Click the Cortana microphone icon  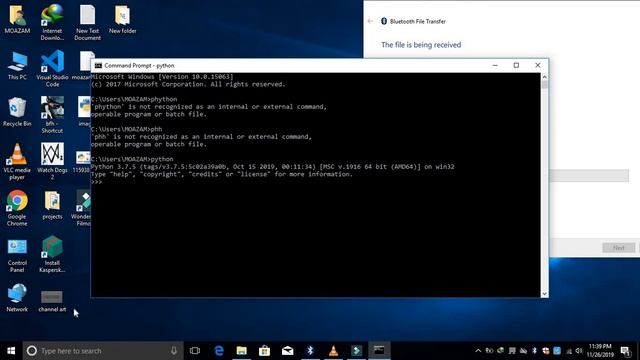[x=174, y=351]
